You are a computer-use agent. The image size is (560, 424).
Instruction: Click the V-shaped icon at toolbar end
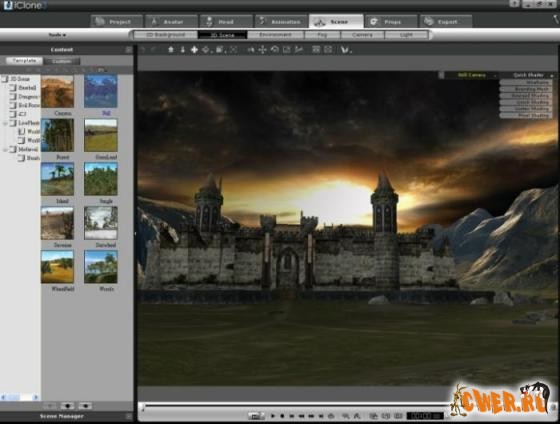(345, 50)
